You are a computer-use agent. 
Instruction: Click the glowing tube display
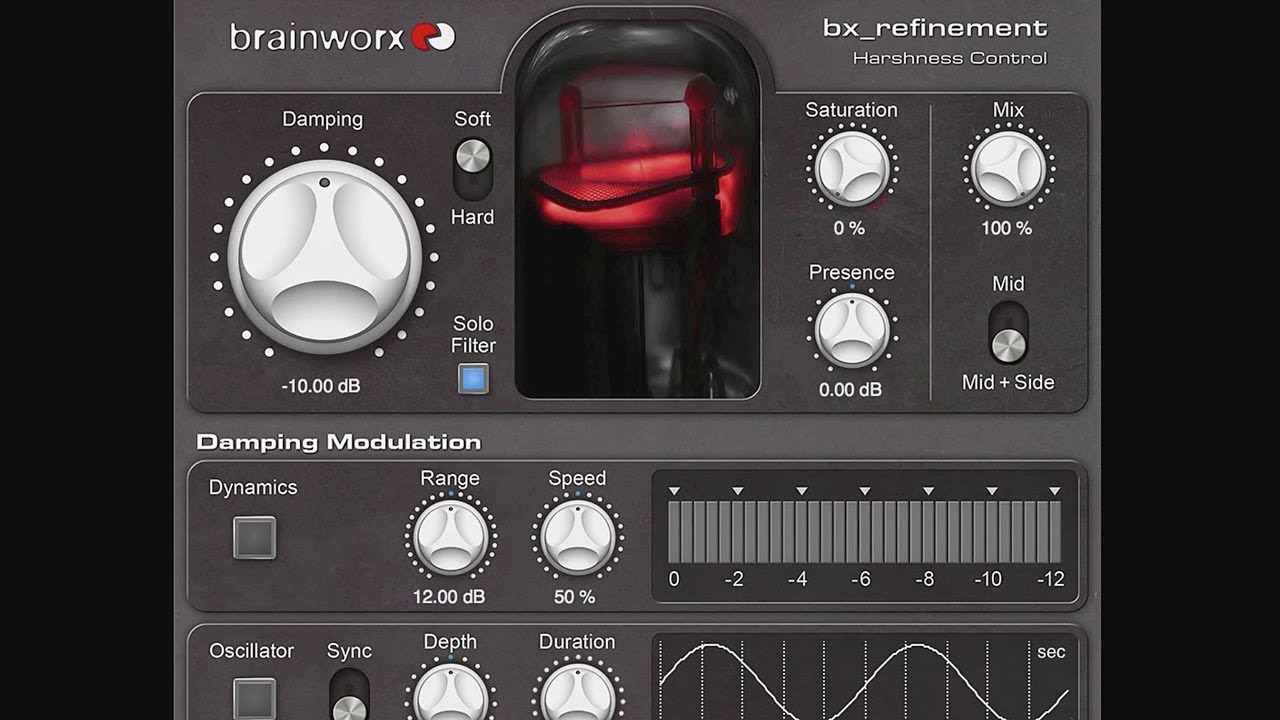pos(638,208)
